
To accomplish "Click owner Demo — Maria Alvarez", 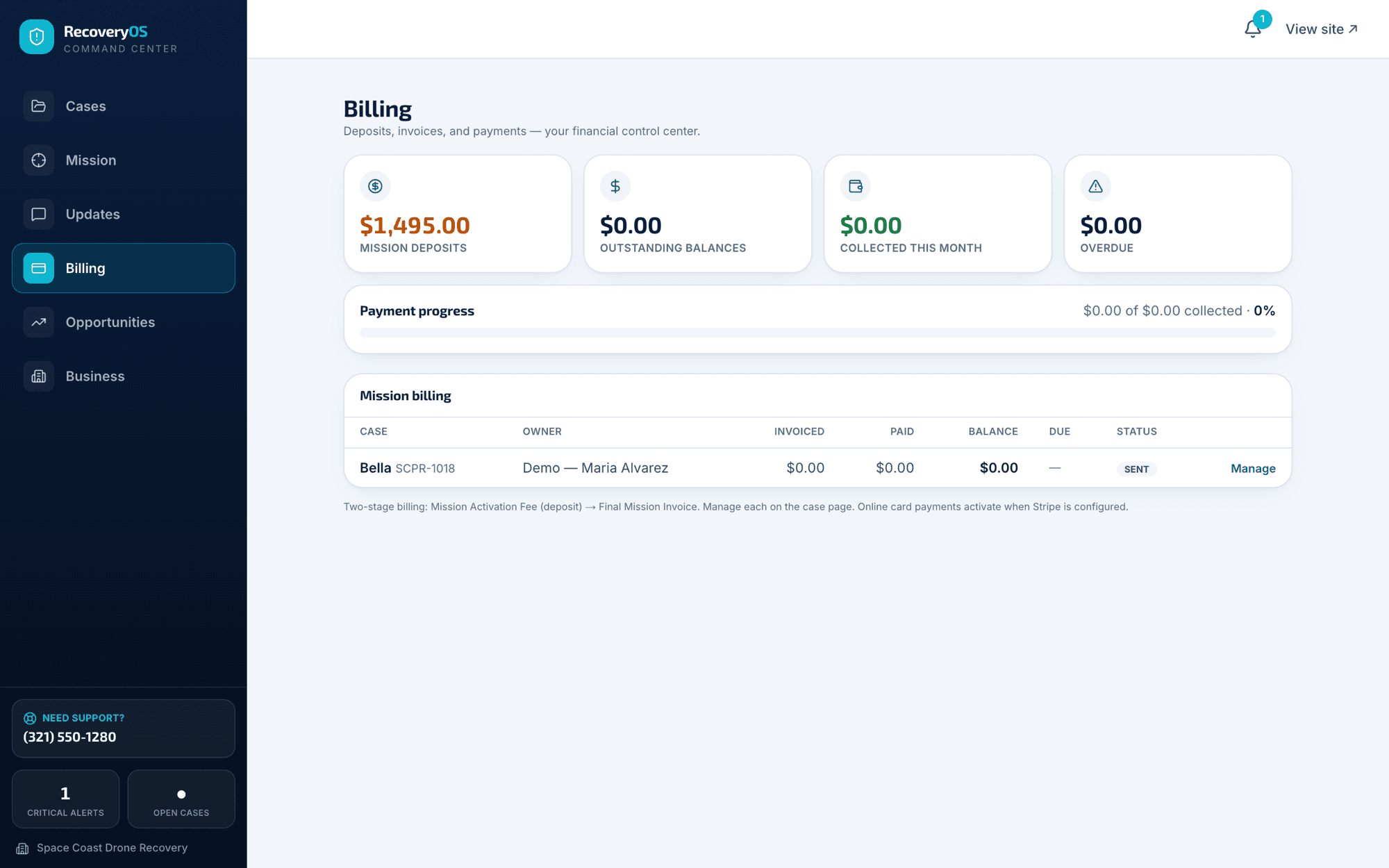I will click(x=595, y=468).
